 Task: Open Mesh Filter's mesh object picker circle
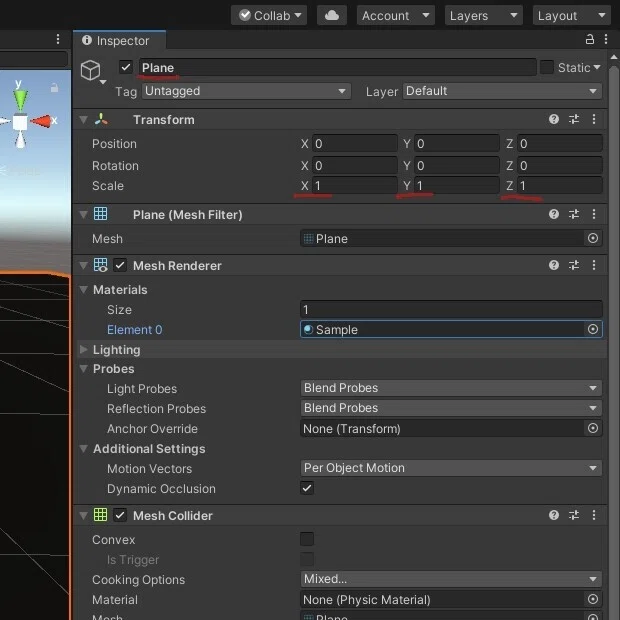[593, 238]
